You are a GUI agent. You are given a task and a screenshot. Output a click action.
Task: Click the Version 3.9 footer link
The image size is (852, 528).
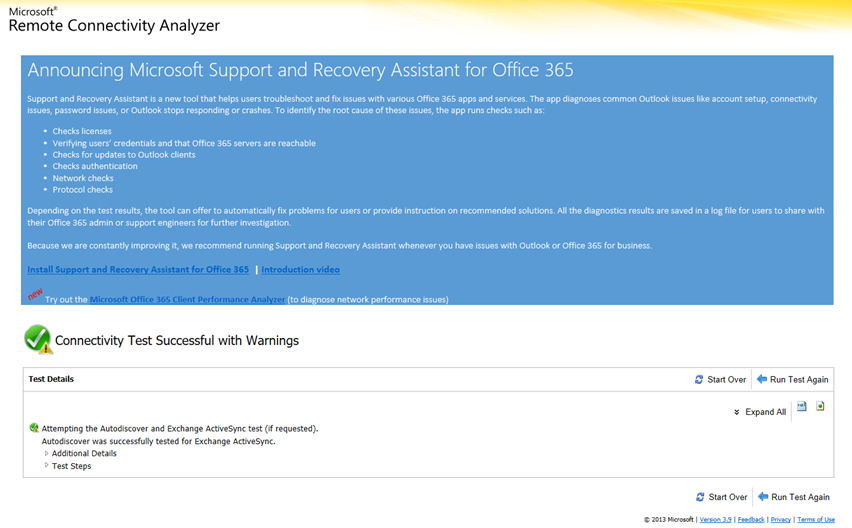(x=715, y=520)
